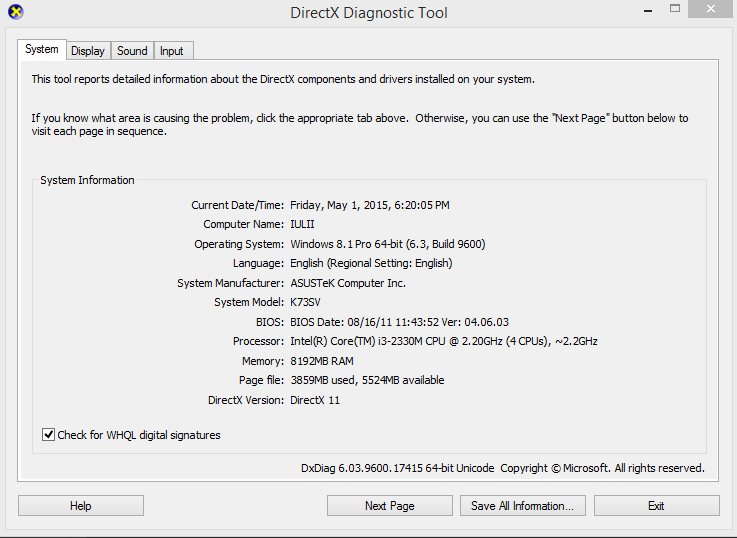Click the Intel Core i3-2330M processor value

point(444,341)
